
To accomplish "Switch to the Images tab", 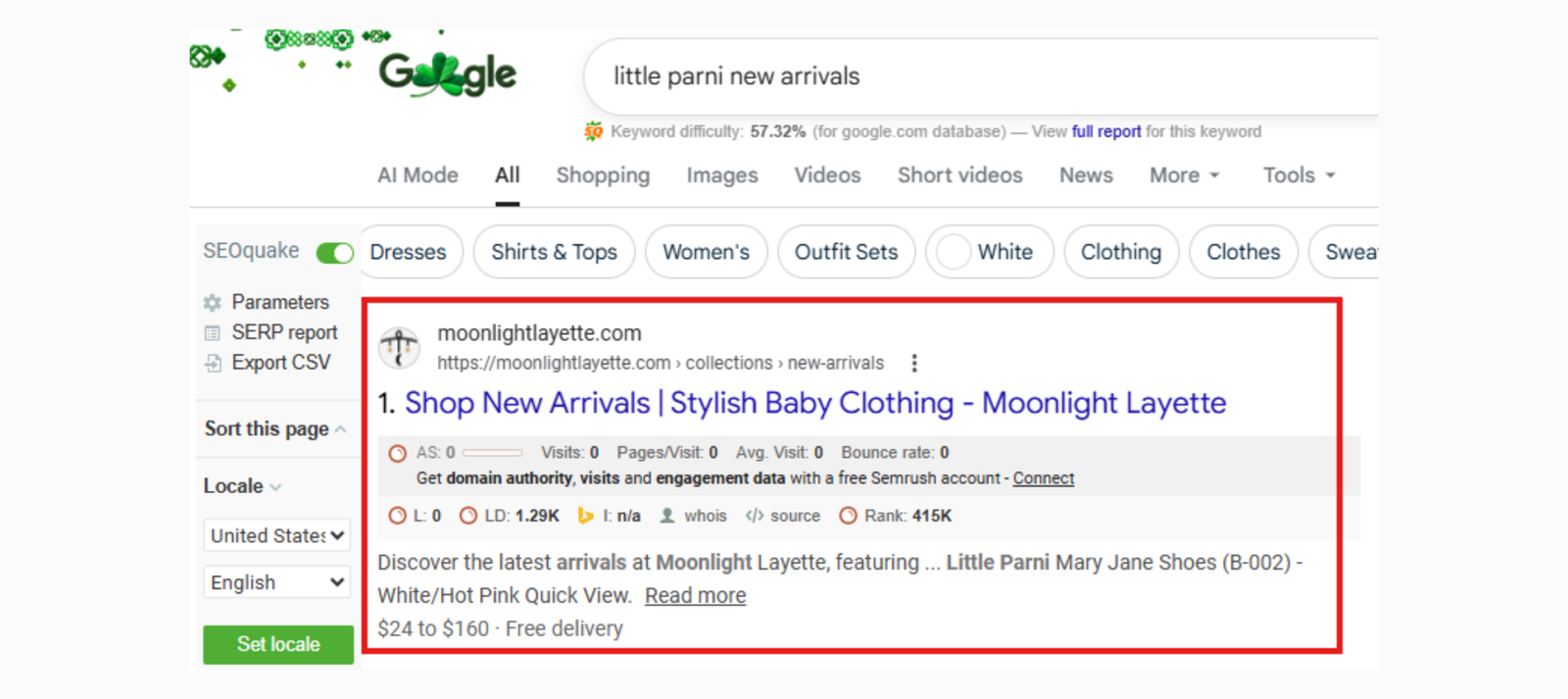I will click(x=722, y=175).
